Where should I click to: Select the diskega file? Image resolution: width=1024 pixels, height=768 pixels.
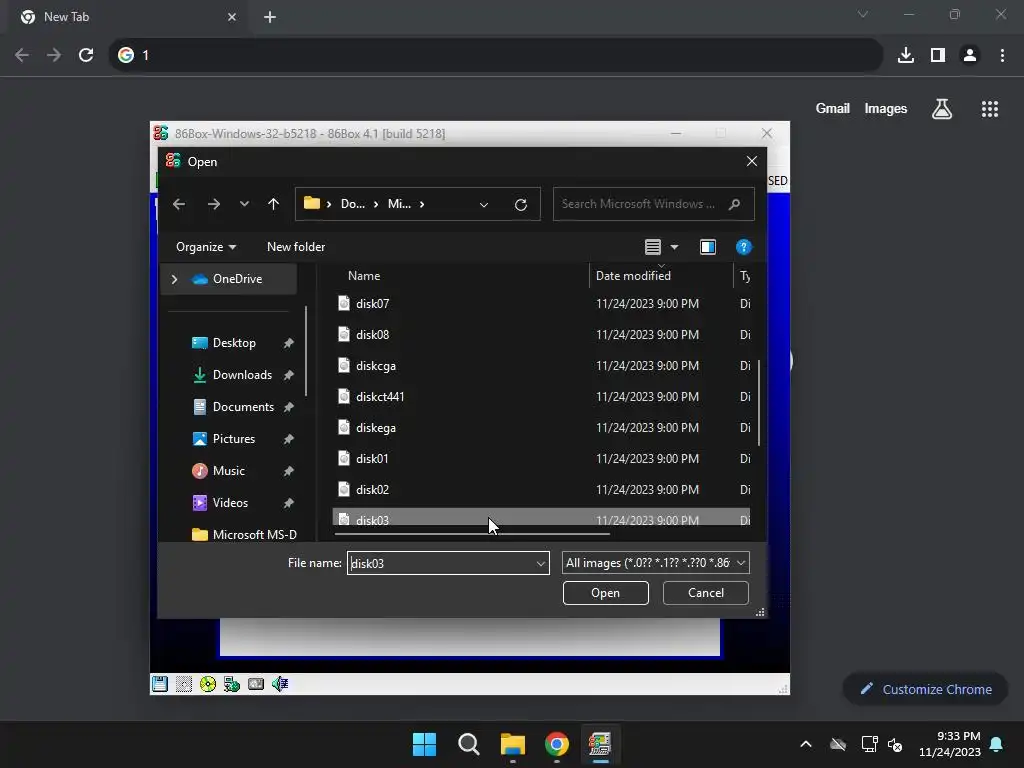tap(541, 428)
